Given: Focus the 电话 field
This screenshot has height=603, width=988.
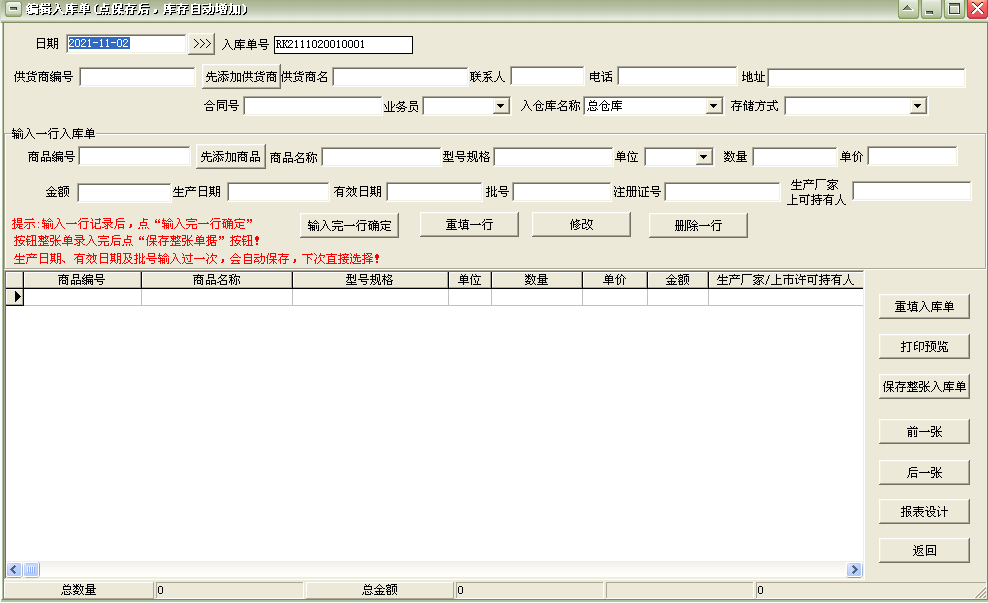Looking at the screenshot, I should click(x=677, y=76).
